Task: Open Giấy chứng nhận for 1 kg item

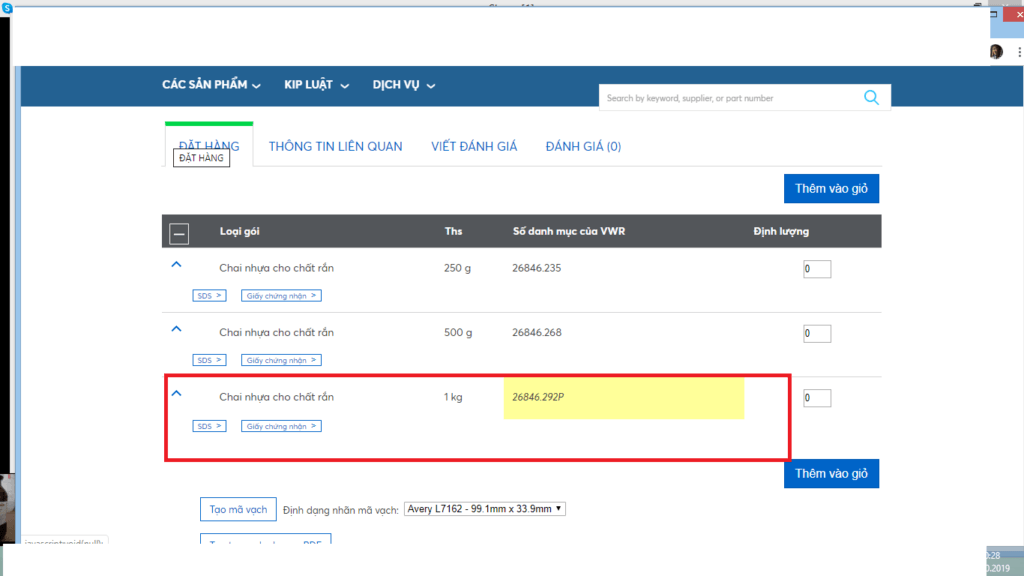Action: [281, 426]
